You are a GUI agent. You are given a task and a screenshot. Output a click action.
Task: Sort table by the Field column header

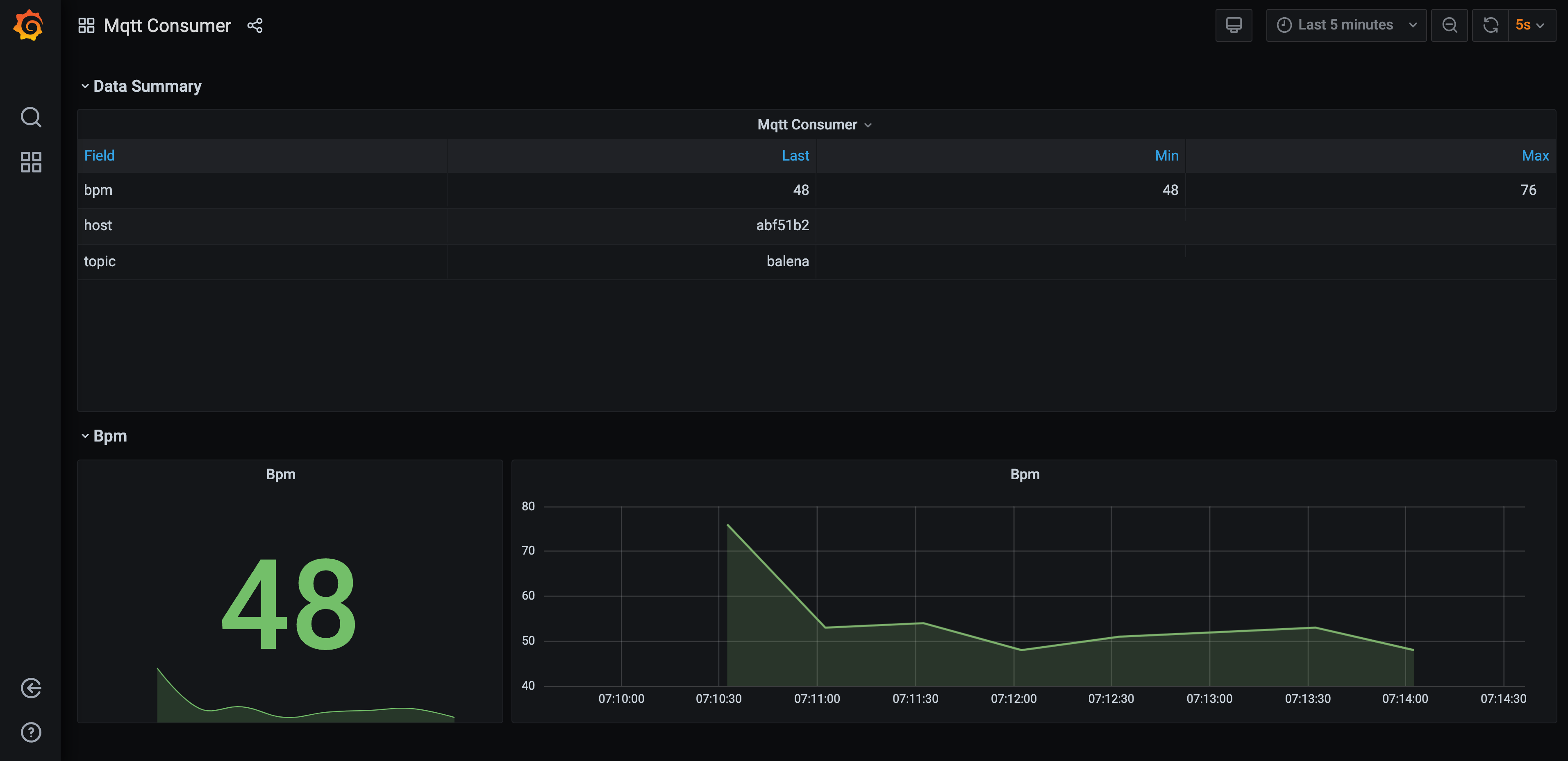pos(99,156)
